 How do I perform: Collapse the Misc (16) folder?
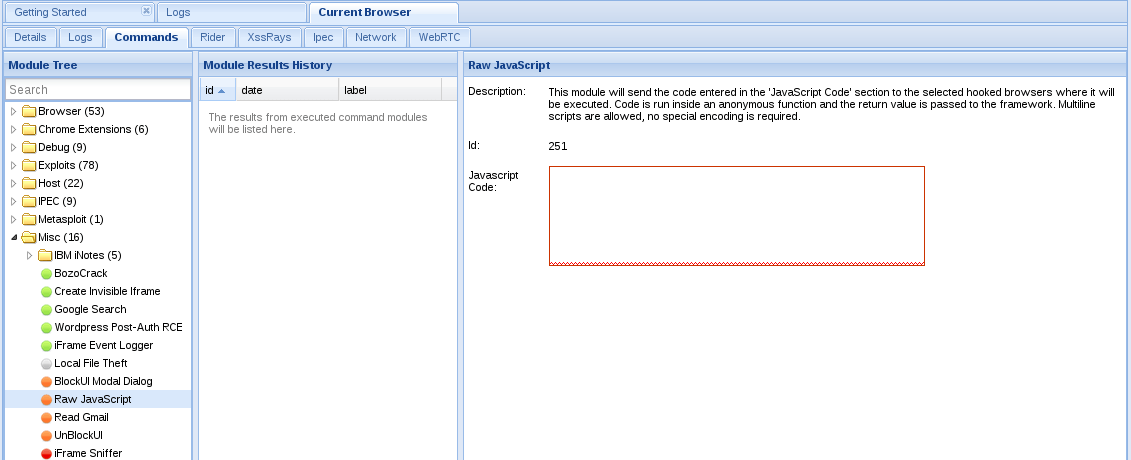13,237
